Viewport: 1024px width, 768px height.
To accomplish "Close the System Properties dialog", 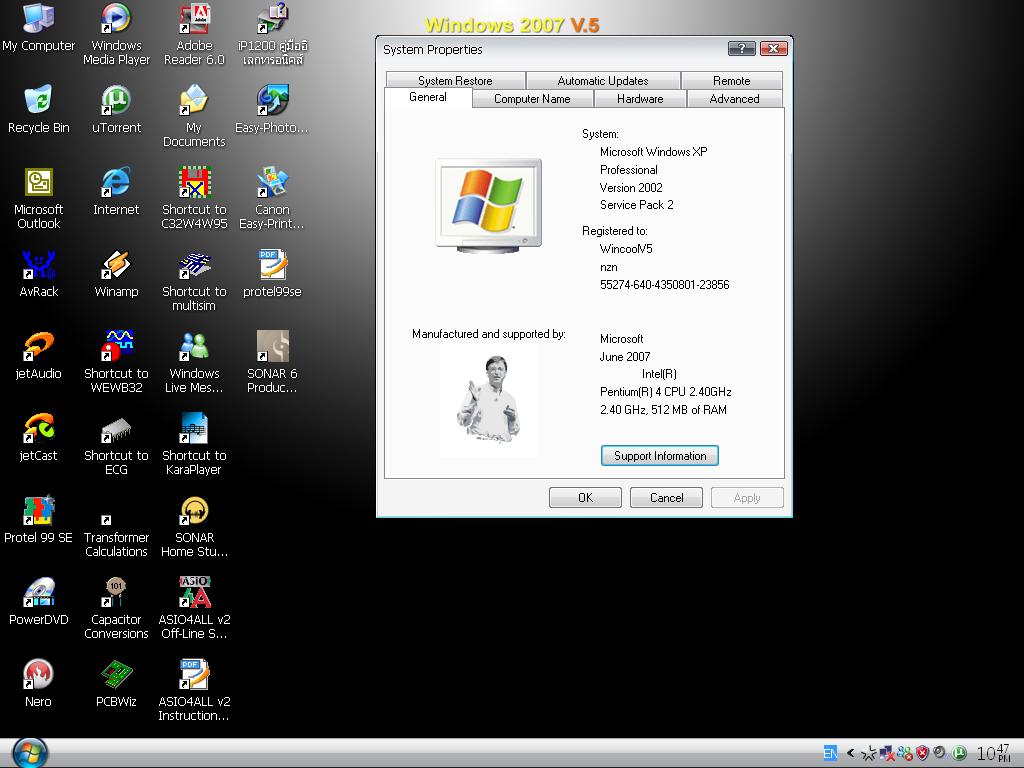I will coord(773,48).
